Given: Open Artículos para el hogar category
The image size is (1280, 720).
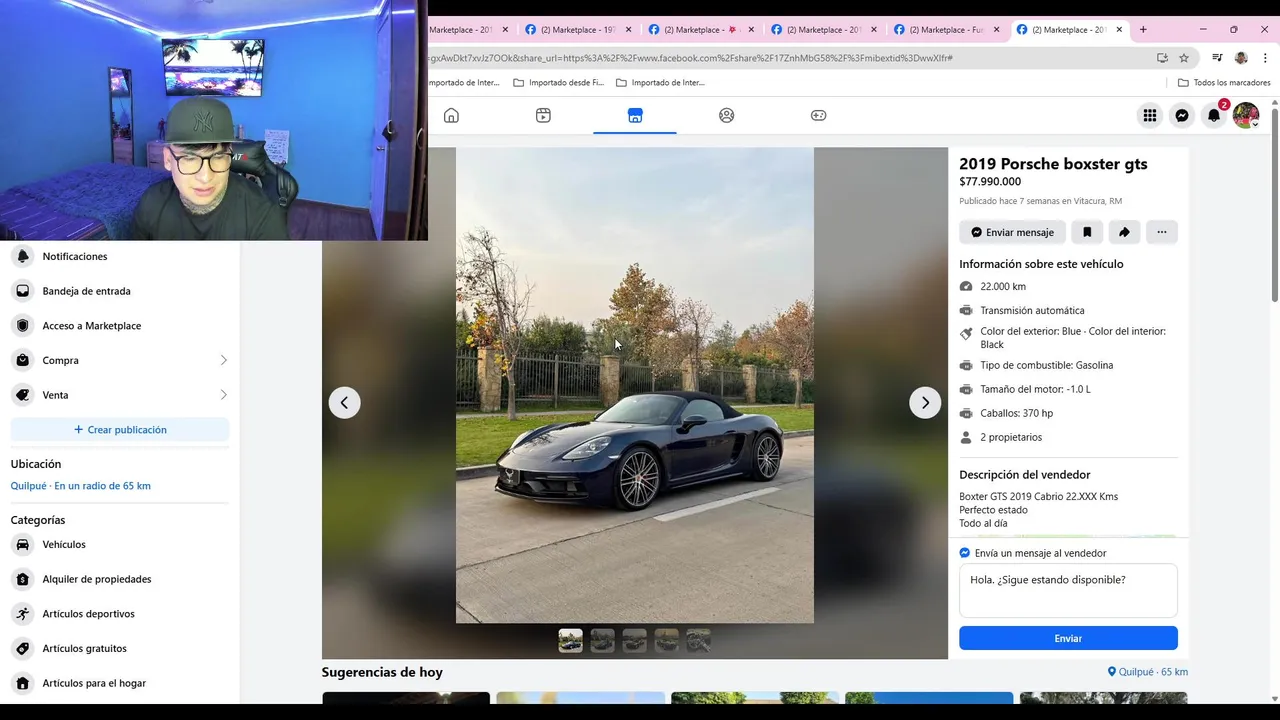Looking at the screenshot, I should (x=120, y=683).
